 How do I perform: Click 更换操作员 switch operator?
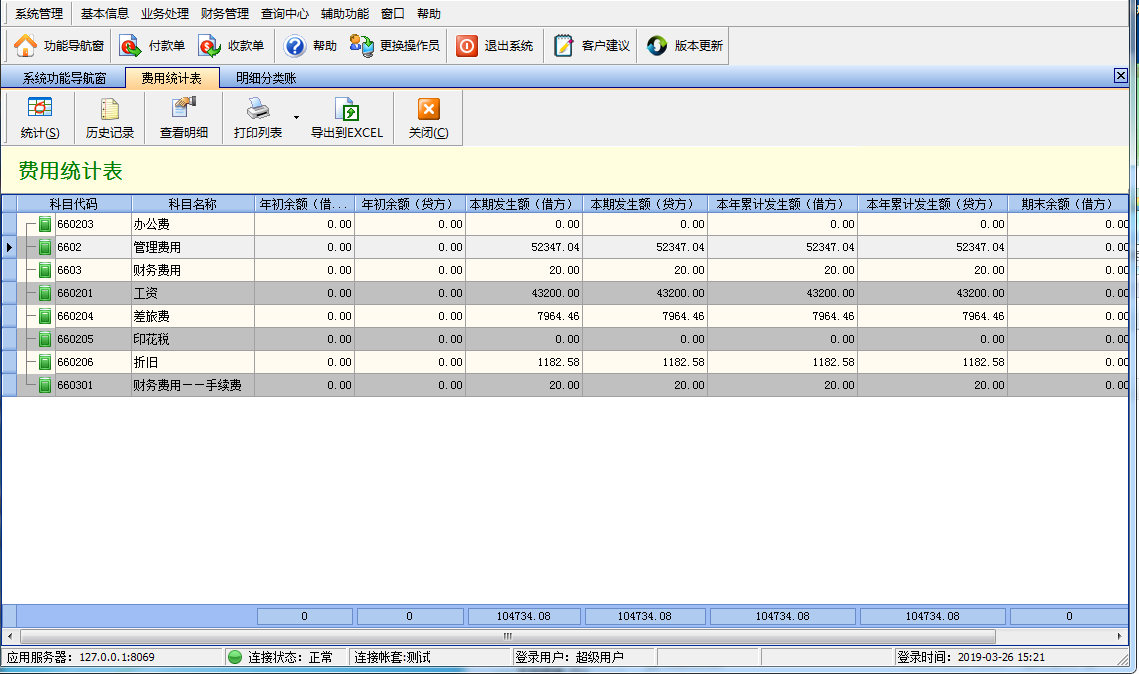point(394,46)
